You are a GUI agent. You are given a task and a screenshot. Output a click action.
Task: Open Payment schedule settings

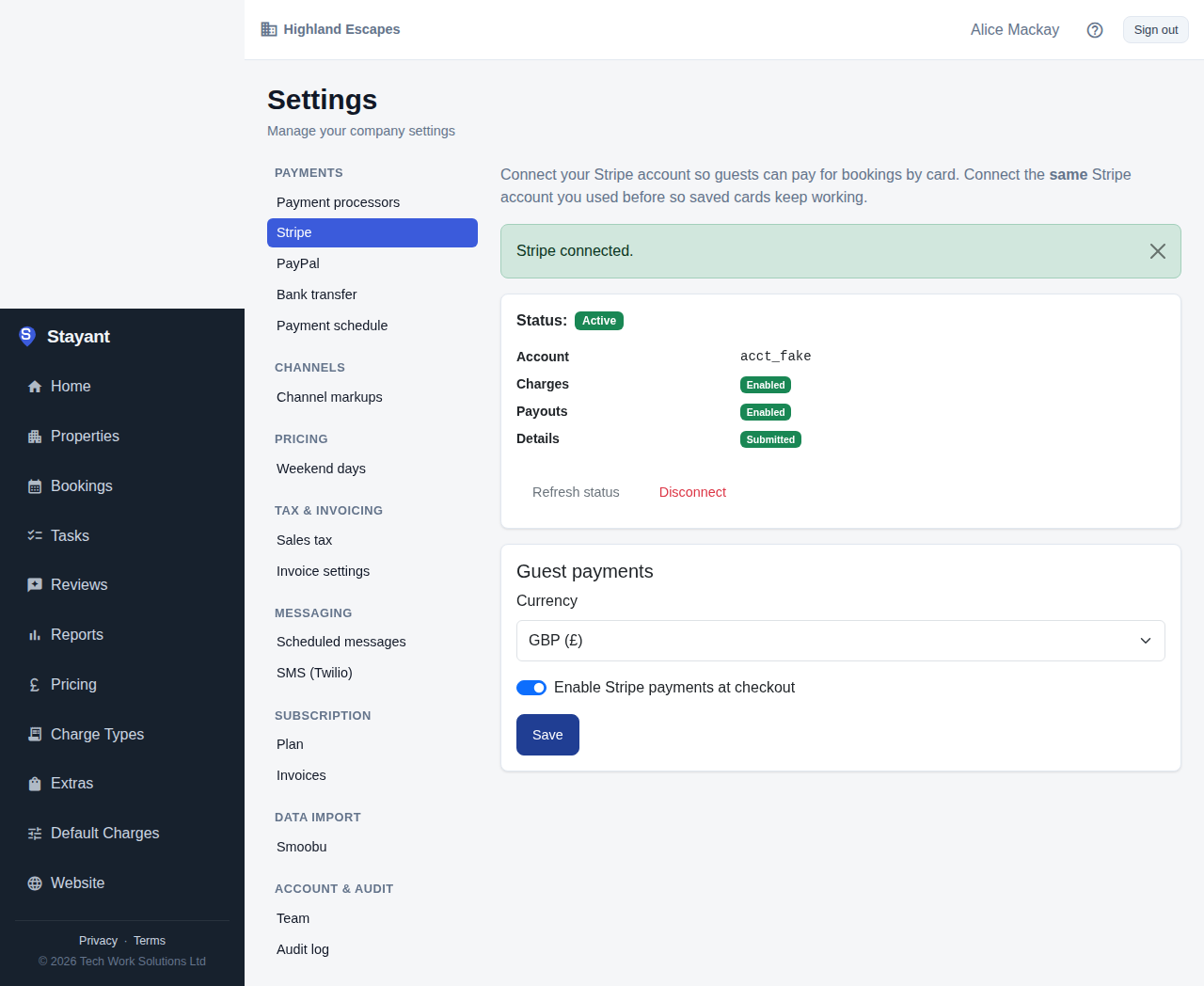point(372,326)
